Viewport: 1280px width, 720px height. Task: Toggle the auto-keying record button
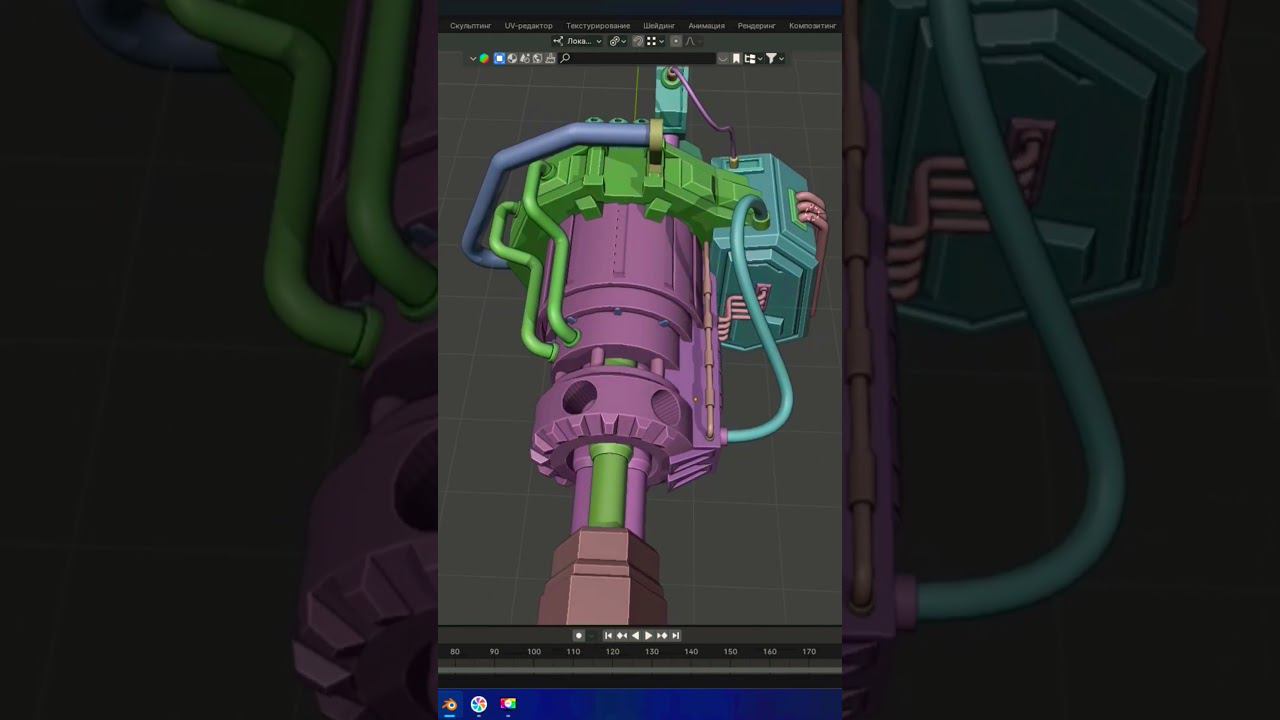(x=578, y=635)
